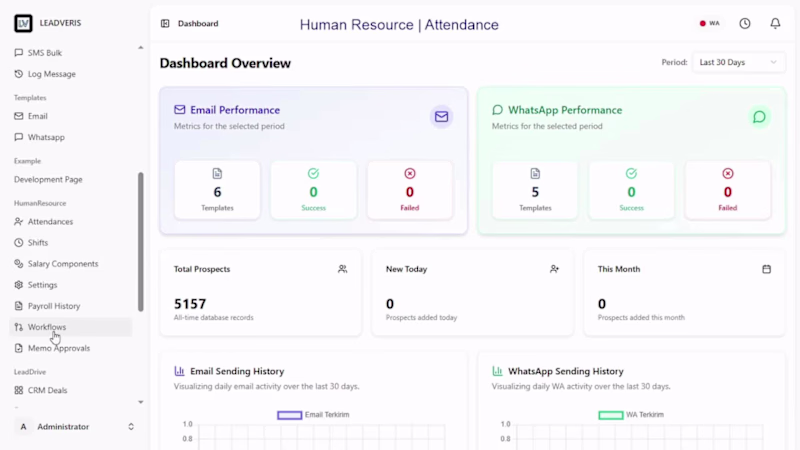
Task: Click sidebar scroll up arrow
Action: 141,48
